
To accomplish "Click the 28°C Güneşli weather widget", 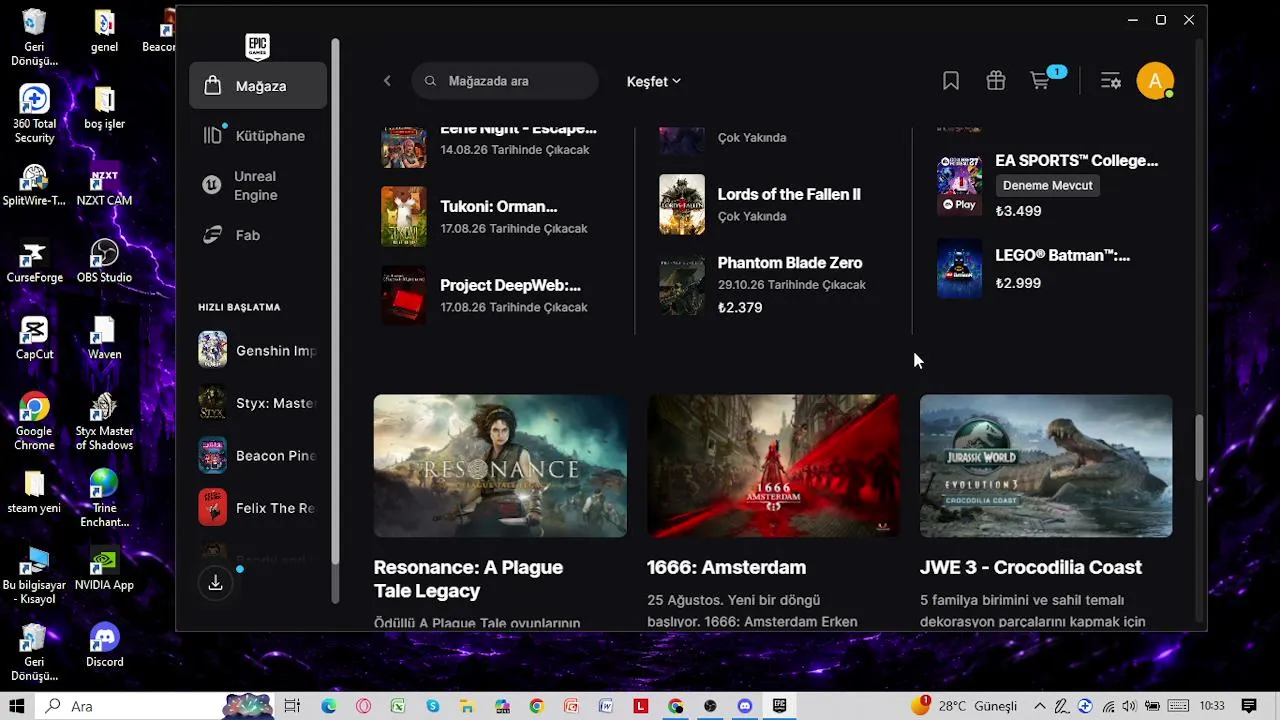I will click(x=964, y=706).
